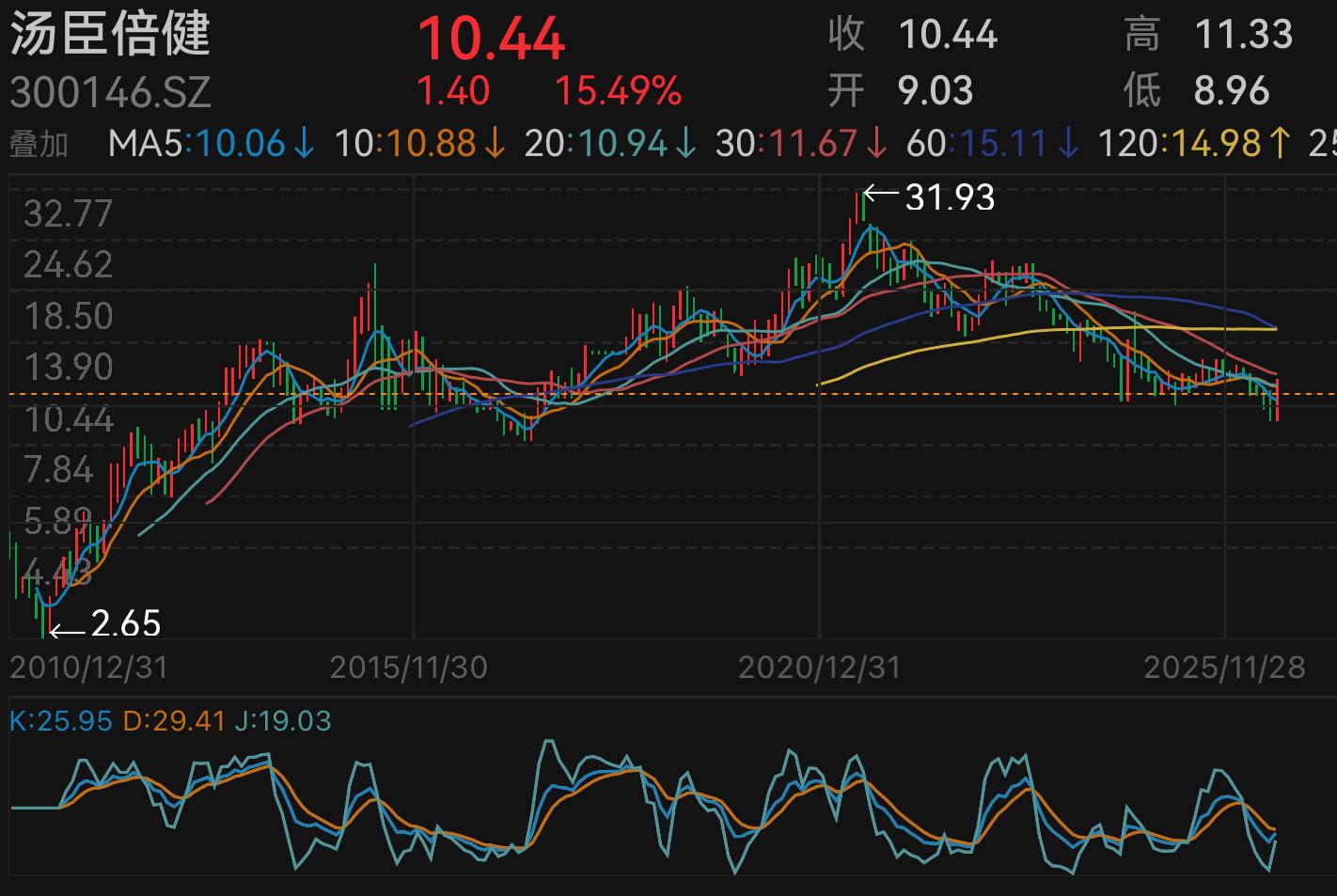Click the lowest price marker 2.65
1337x896 pixels.
[126, 623]
